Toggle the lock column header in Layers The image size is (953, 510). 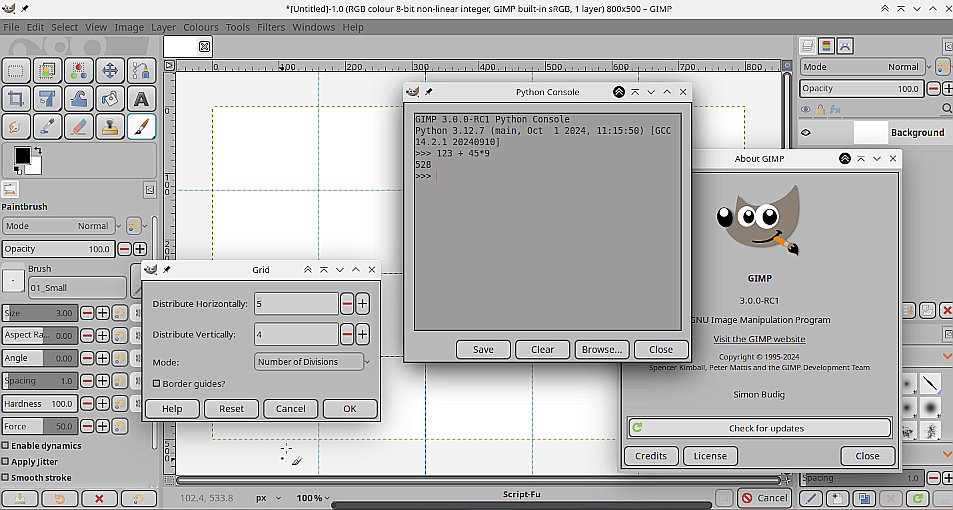pos(821,109)
